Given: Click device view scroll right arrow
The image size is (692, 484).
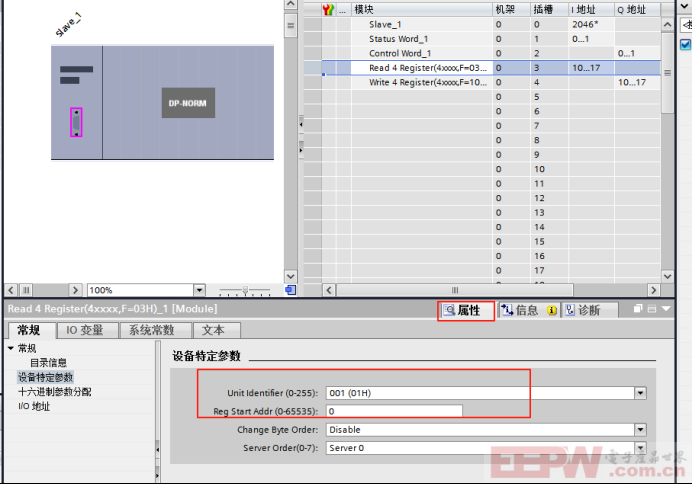Looking at the screenshot, I should click(x=75, y=290).
